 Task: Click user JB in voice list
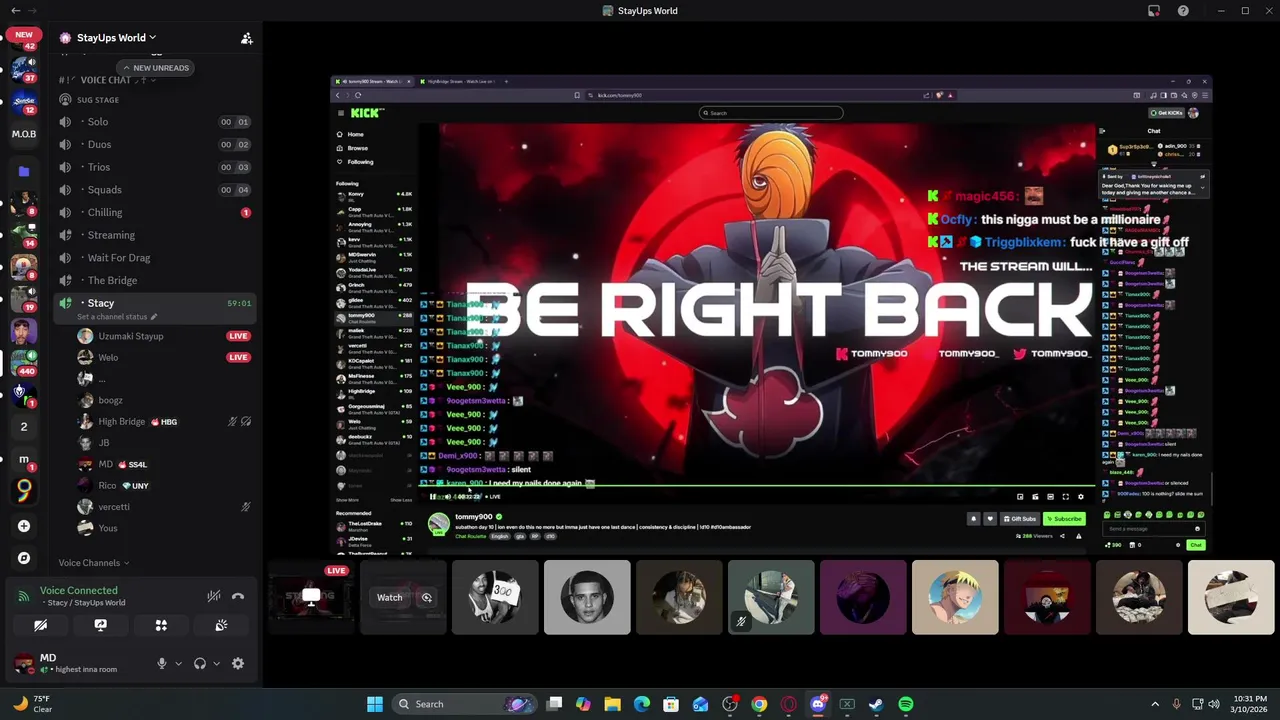pos(103,443)
